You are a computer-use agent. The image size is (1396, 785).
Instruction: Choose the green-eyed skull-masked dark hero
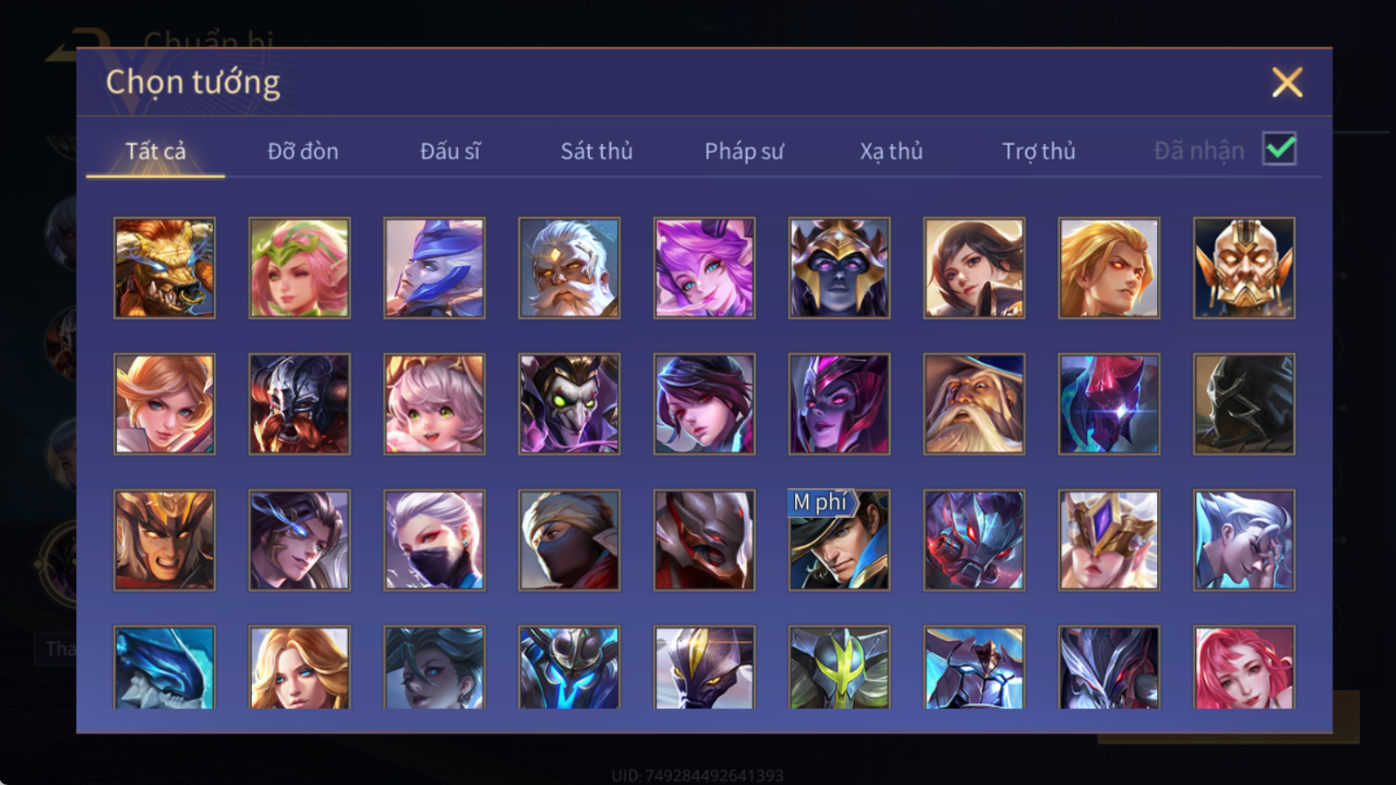pyautogui.click(x=569, y=404)
